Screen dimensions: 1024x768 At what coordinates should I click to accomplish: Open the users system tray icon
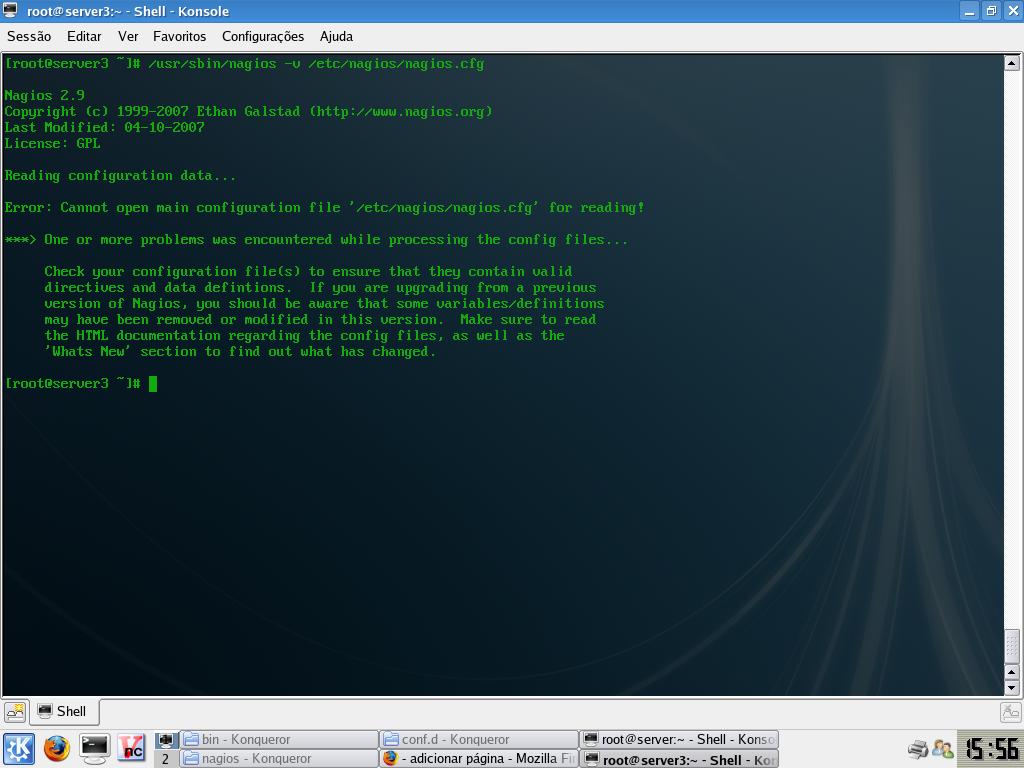coord(942,749)
